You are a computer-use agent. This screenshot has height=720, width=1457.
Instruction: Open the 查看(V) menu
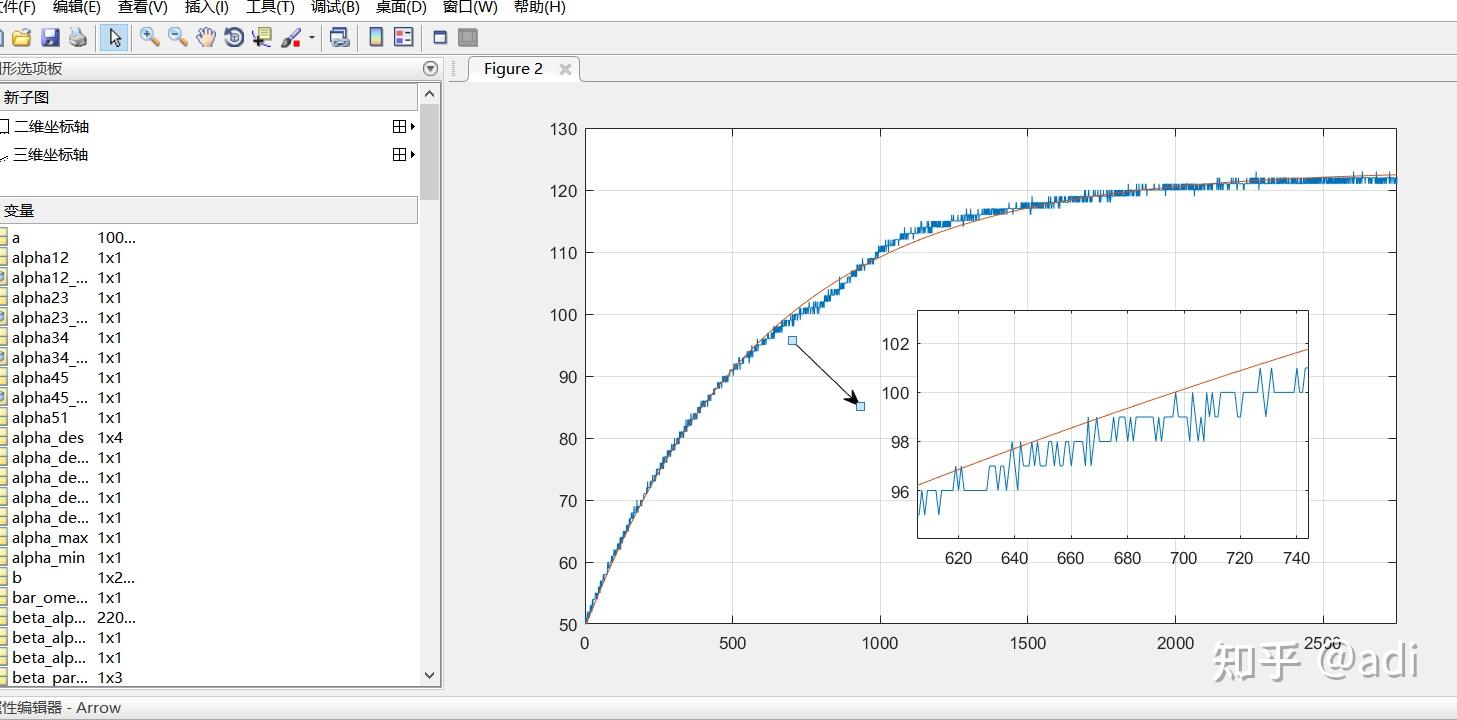(142, 7)
